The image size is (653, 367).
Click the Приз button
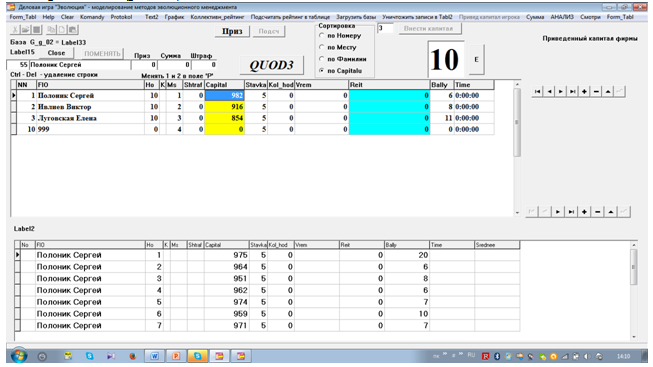232,31
